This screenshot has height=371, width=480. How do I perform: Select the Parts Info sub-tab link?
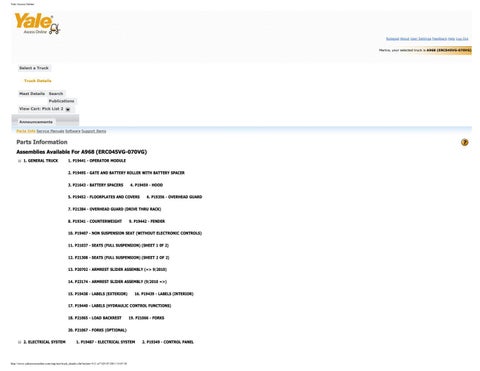[26, 131]
